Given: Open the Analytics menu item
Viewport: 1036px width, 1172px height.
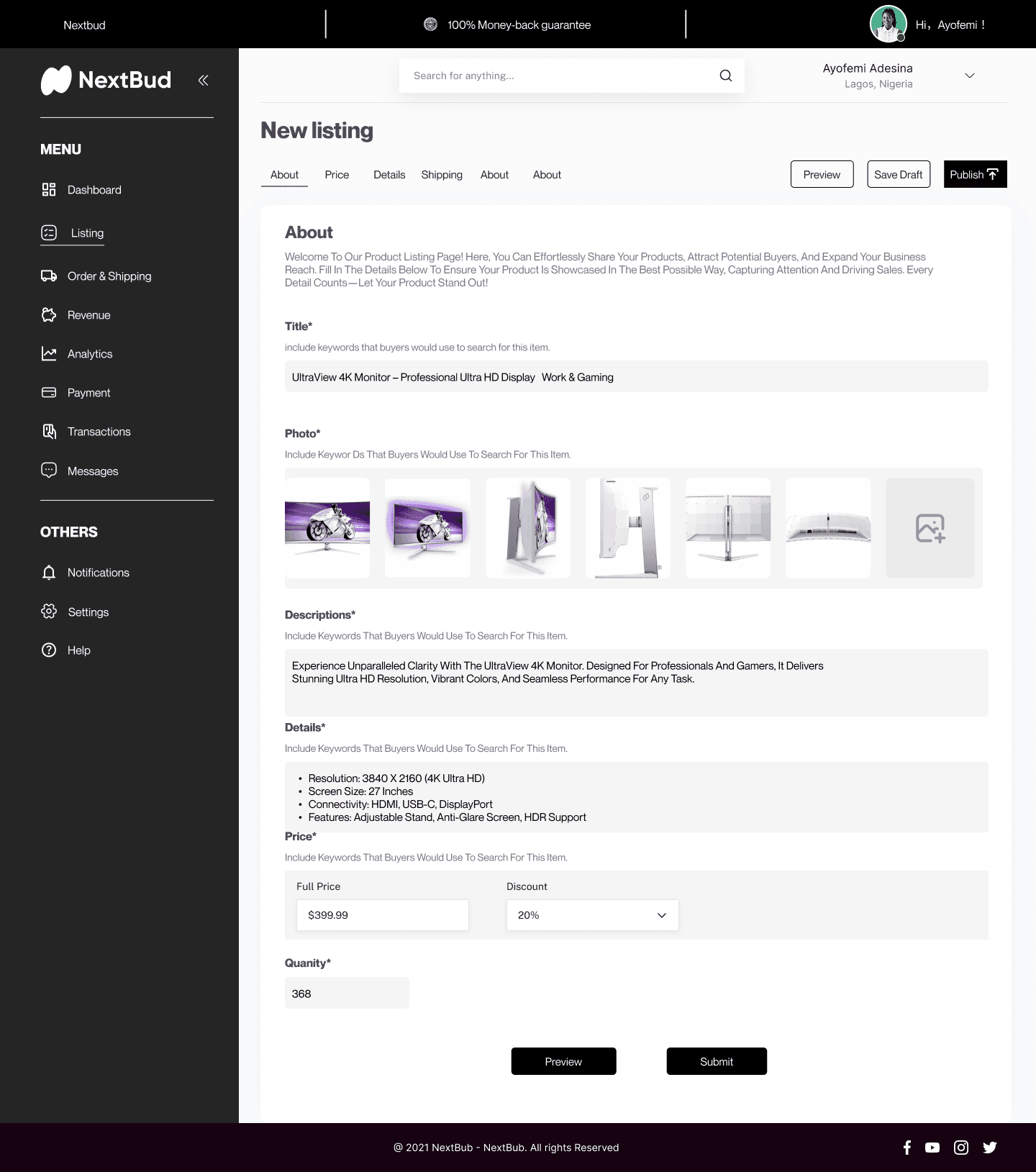Looking at the screenshot, I should click(90, 354).
